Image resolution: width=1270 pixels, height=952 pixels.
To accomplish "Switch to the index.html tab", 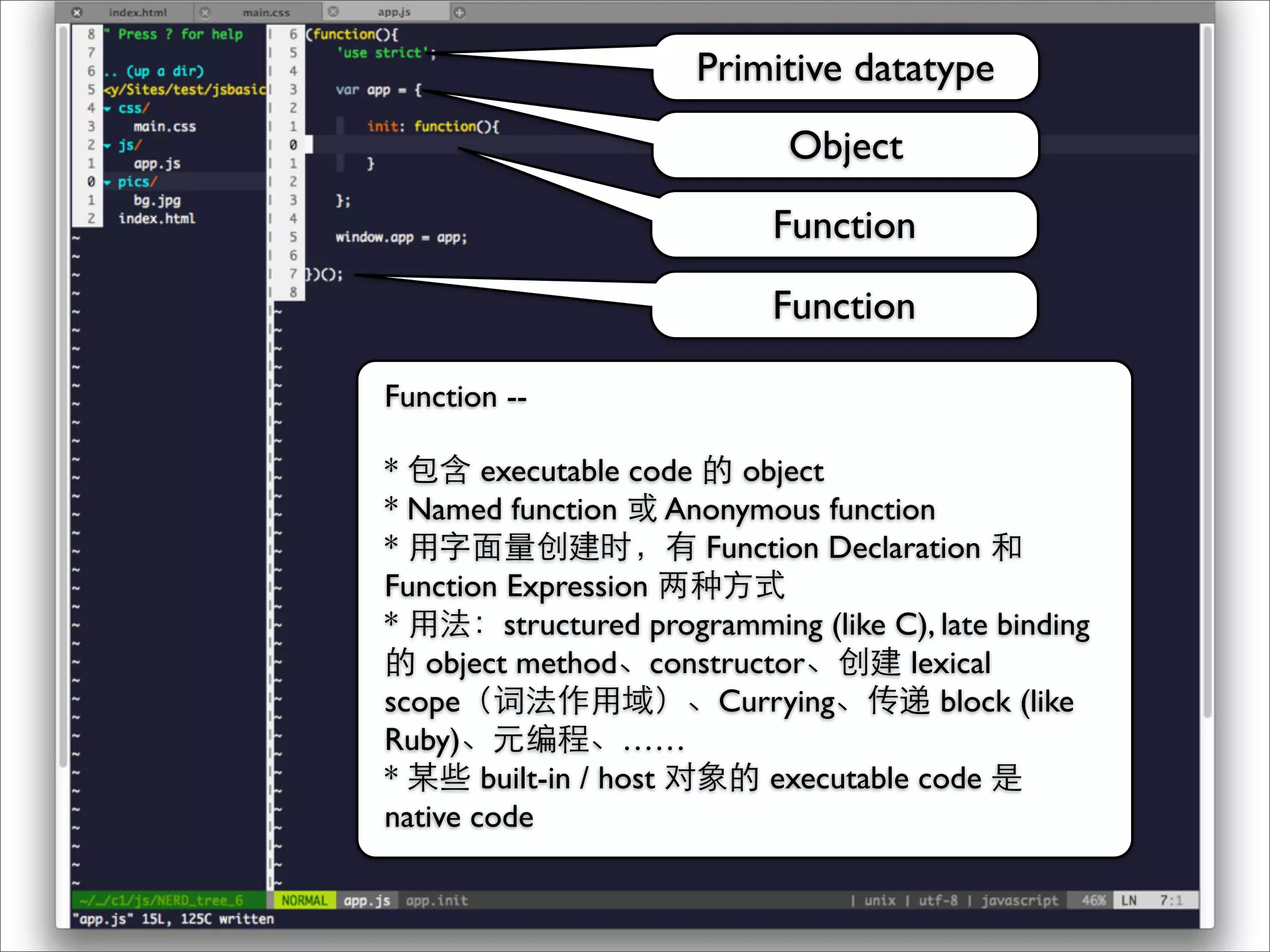I will click(138, 12).
